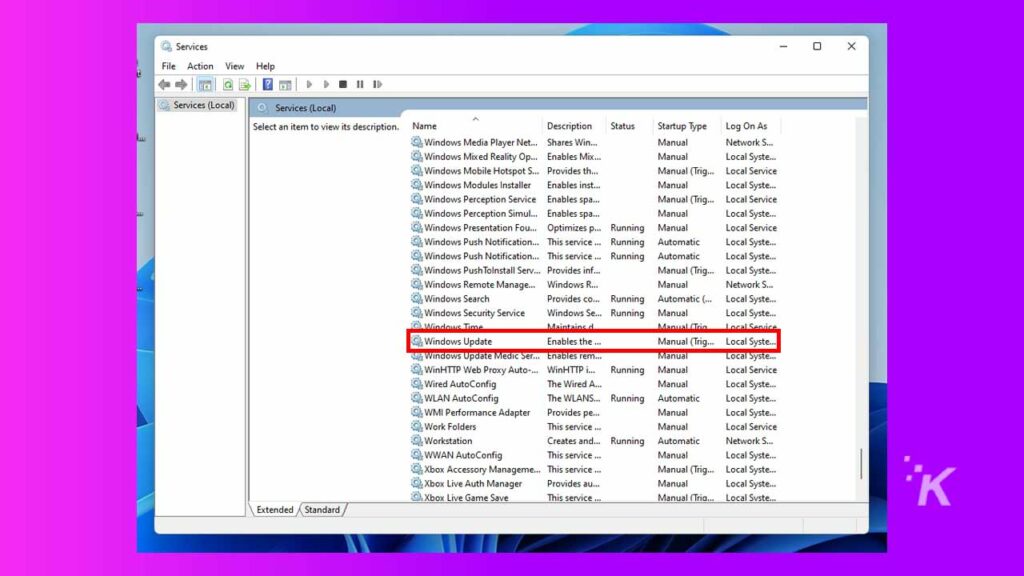Click the gear icon beside Windows Security Service

416,313
